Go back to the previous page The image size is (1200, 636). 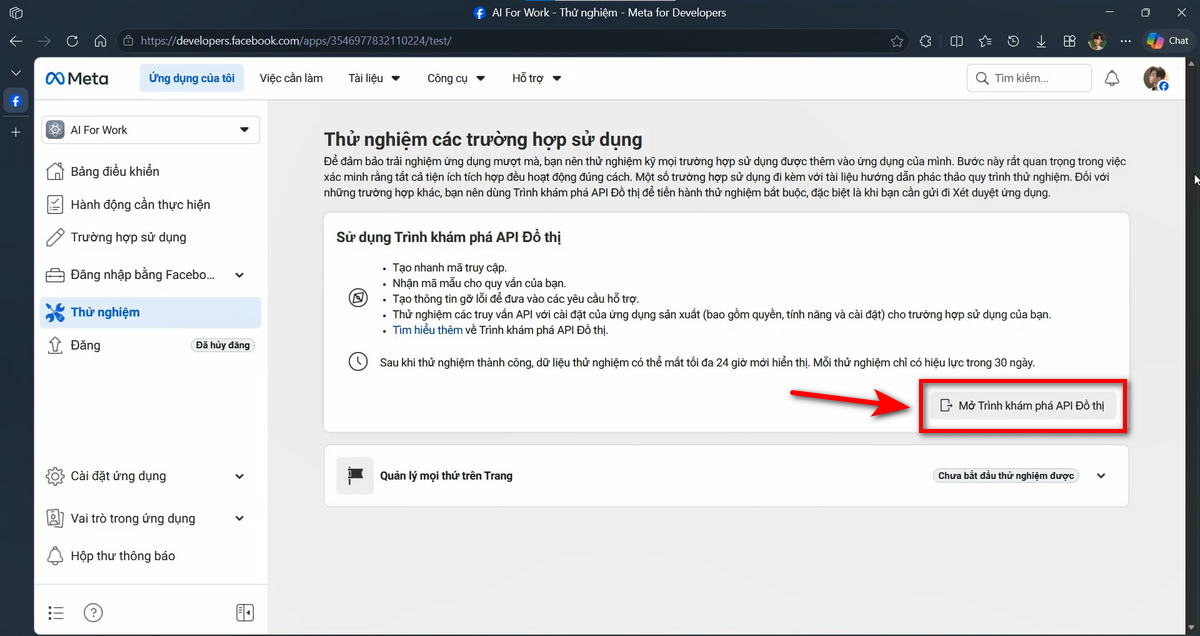click(x=16, y=41)
